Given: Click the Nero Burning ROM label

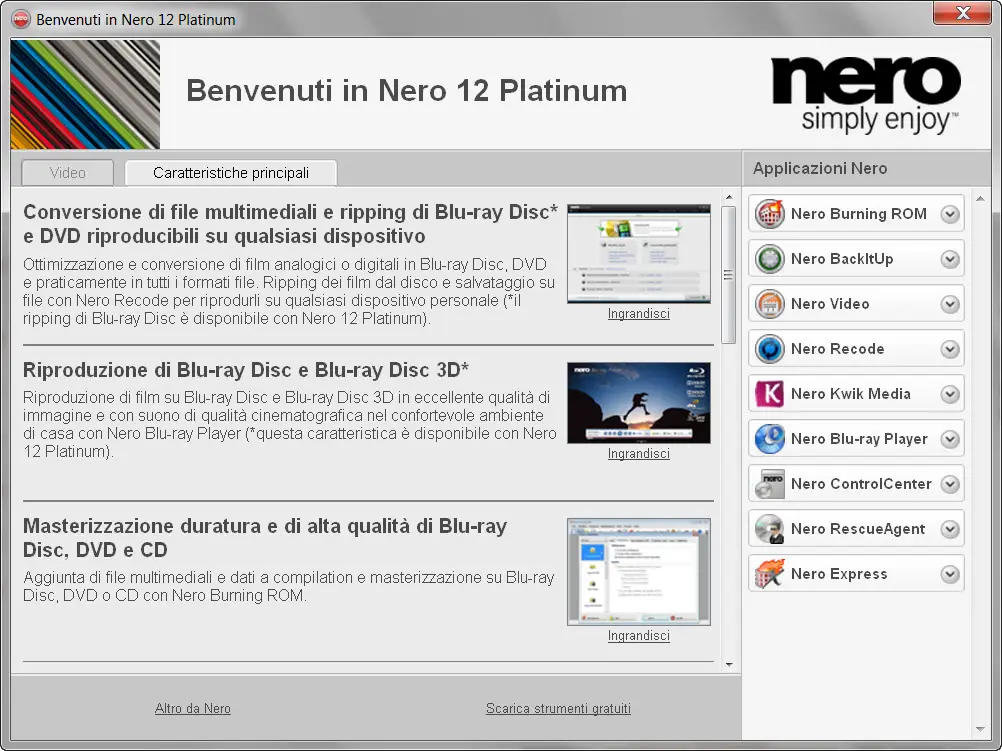Looking at the screenshot, I should click(858, 214).
